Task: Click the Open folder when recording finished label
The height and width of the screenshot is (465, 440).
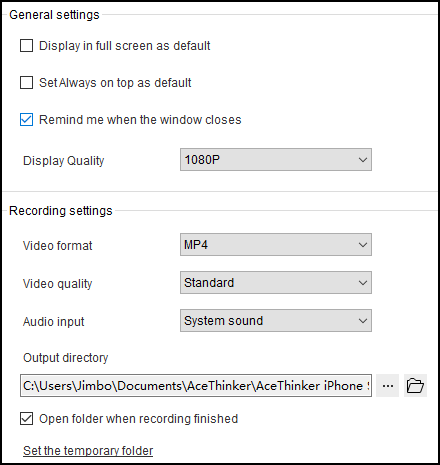Action: 139,419
